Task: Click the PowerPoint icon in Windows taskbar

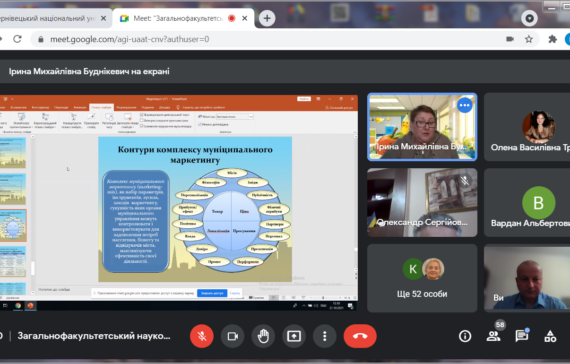Action: (30, 305)
